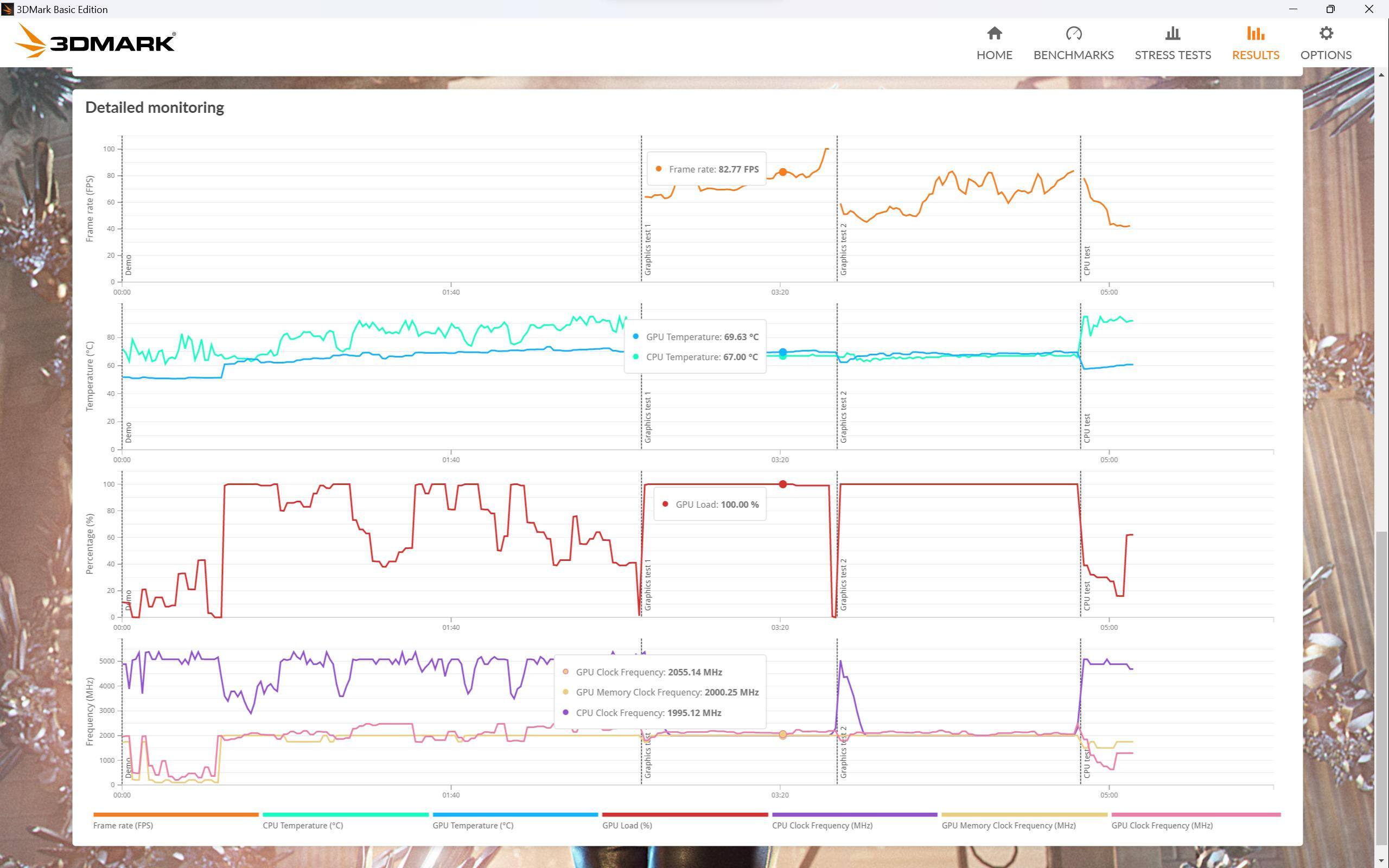Open the Home section via house icon
The height and width of the screenshot is (868, 1389).
click(x=994, y=34)
